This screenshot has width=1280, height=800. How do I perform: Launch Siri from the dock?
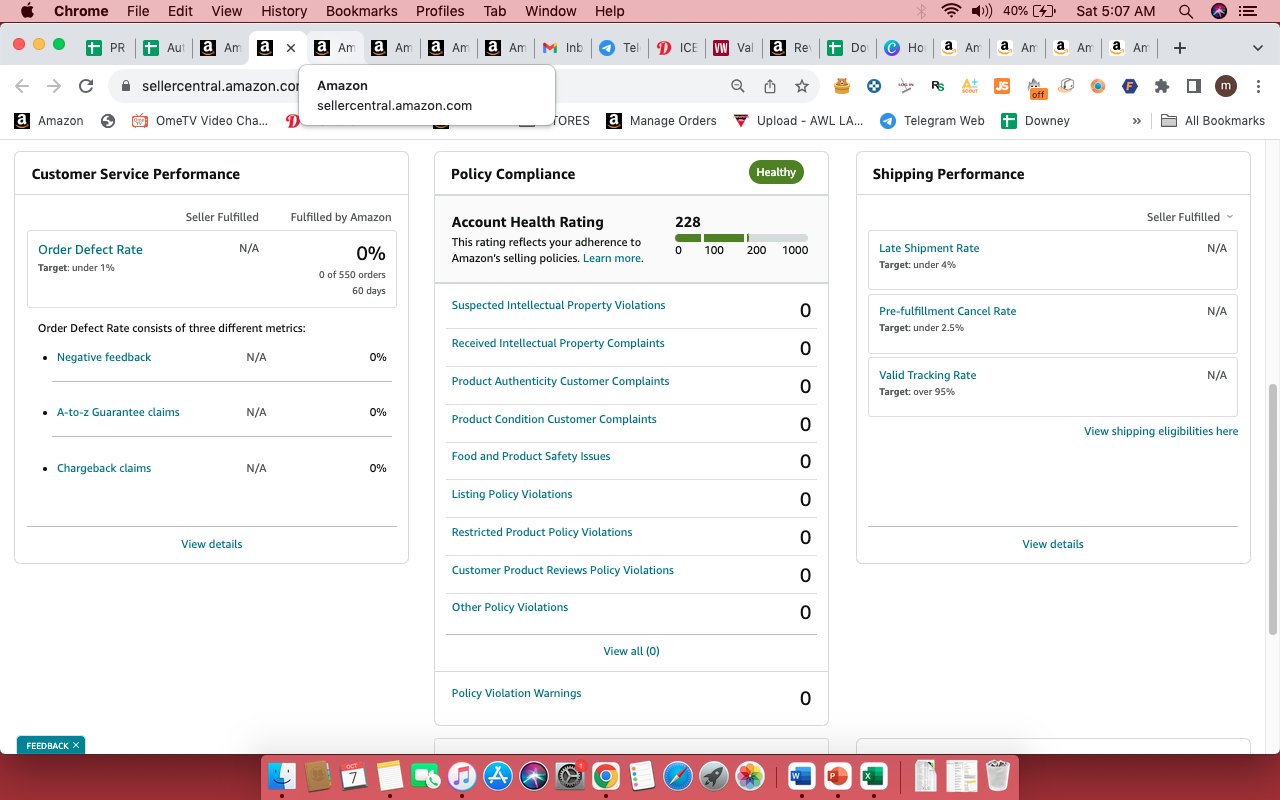533,776
